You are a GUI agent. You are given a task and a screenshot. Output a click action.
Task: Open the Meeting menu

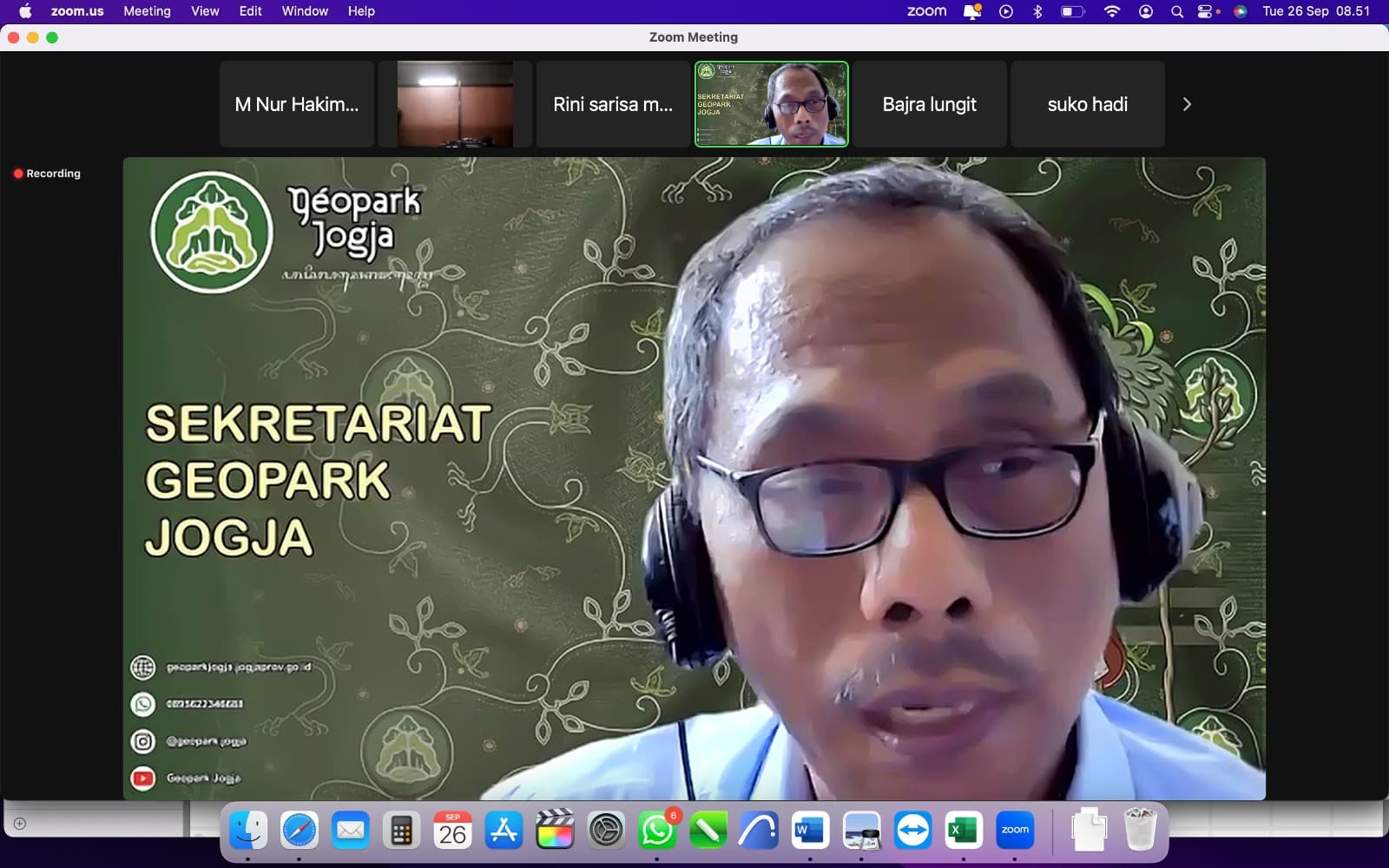tap(147, 11)
